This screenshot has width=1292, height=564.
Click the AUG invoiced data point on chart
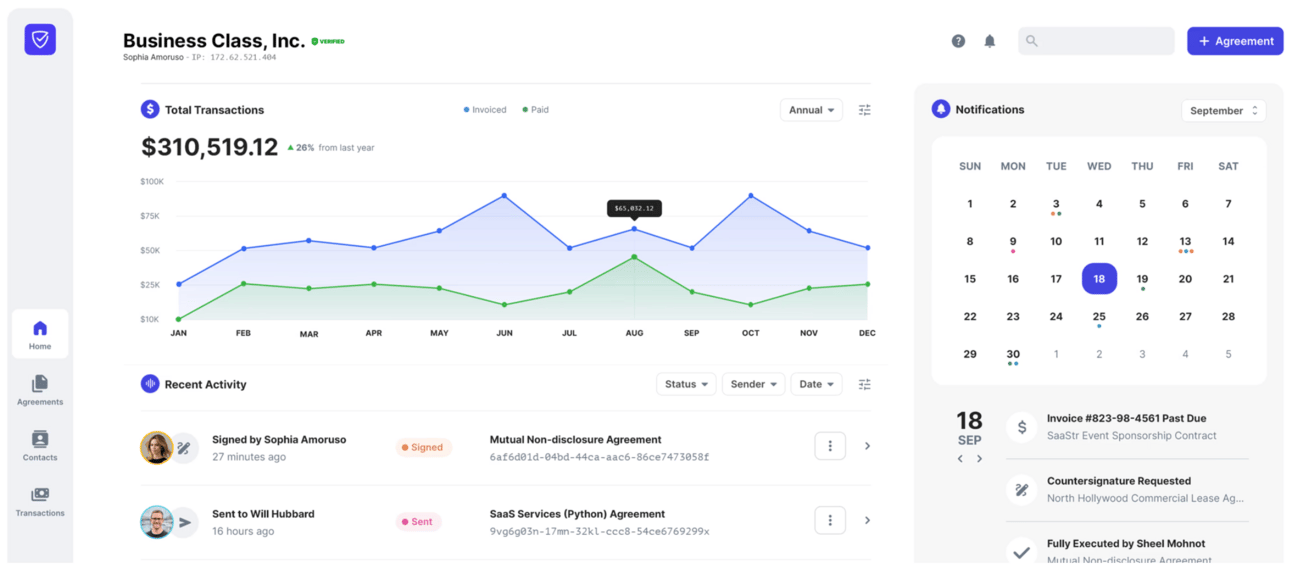click(634, 229)
